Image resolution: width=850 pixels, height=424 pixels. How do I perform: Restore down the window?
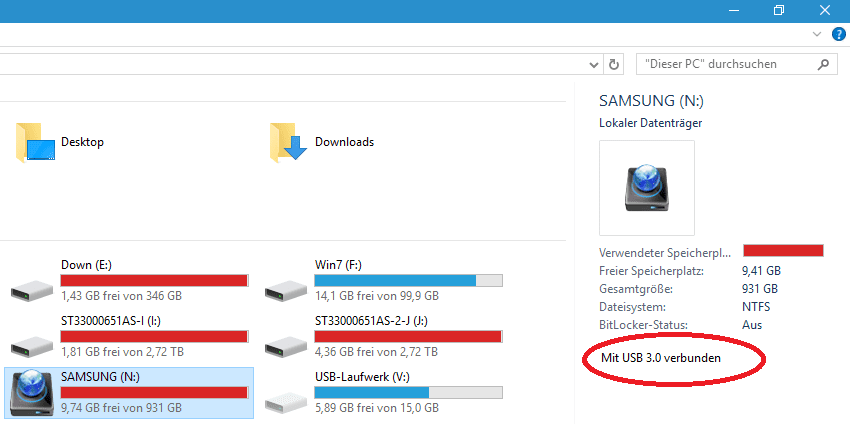(780, 10)
